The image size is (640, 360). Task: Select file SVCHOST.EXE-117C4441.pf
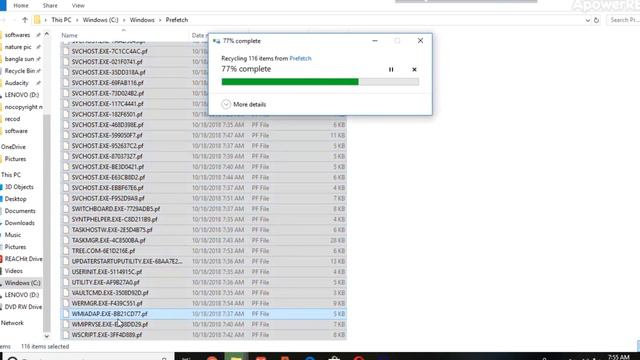click(x=107, y=104)
